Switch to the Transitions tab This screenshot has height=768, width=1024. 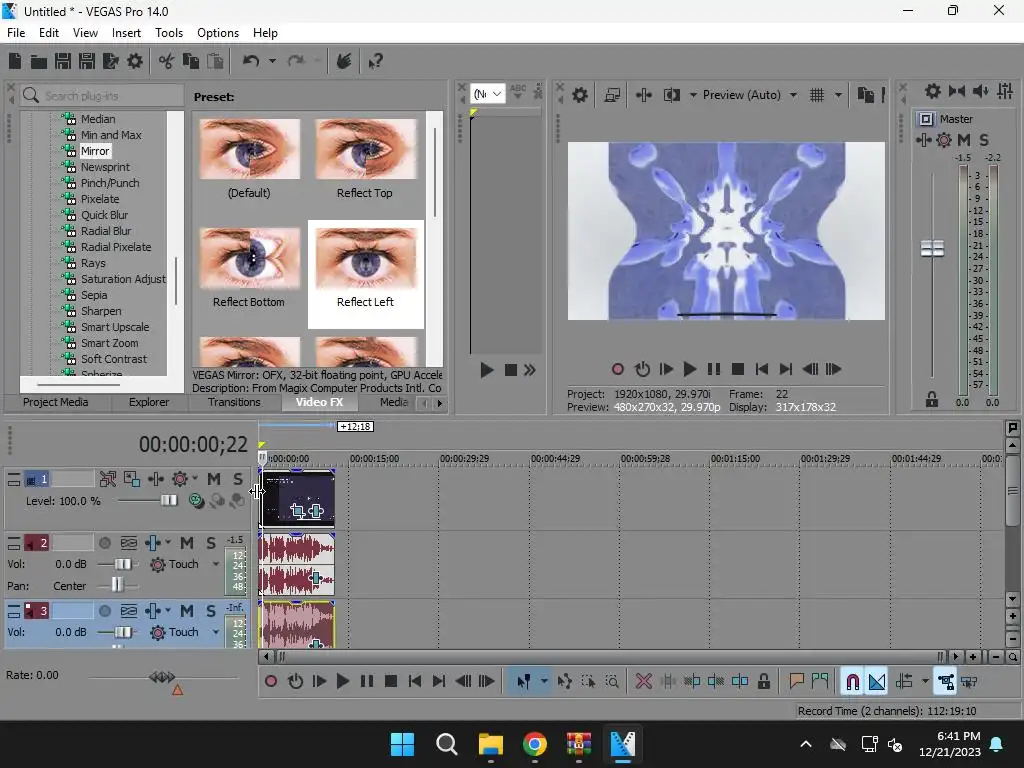[234, 402]
